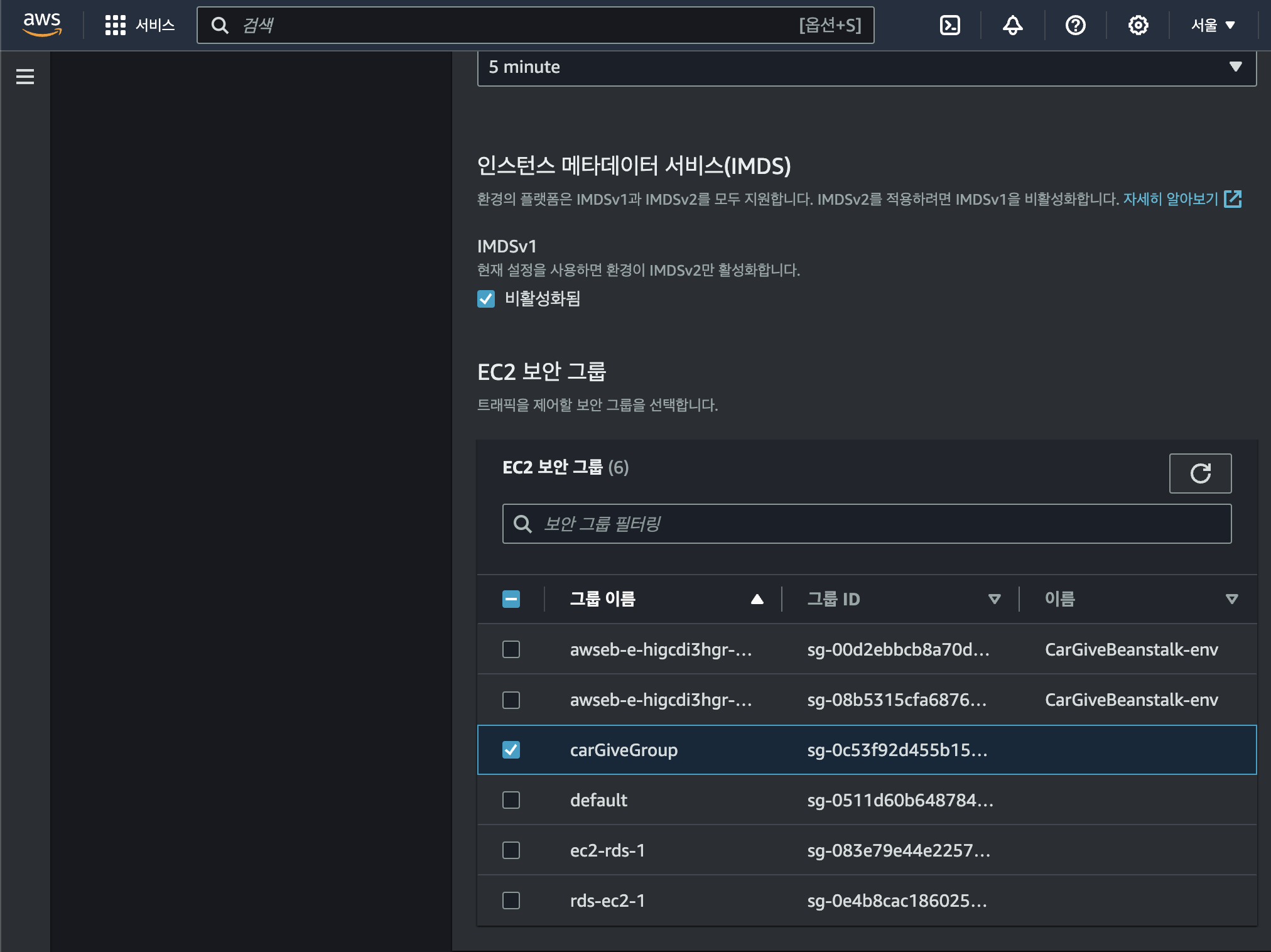The width and height of the screenshot is (1271, 952).
Task: Check the sg-08b5315cfa6876 awseb group checkbox
Action: (511, 700)
